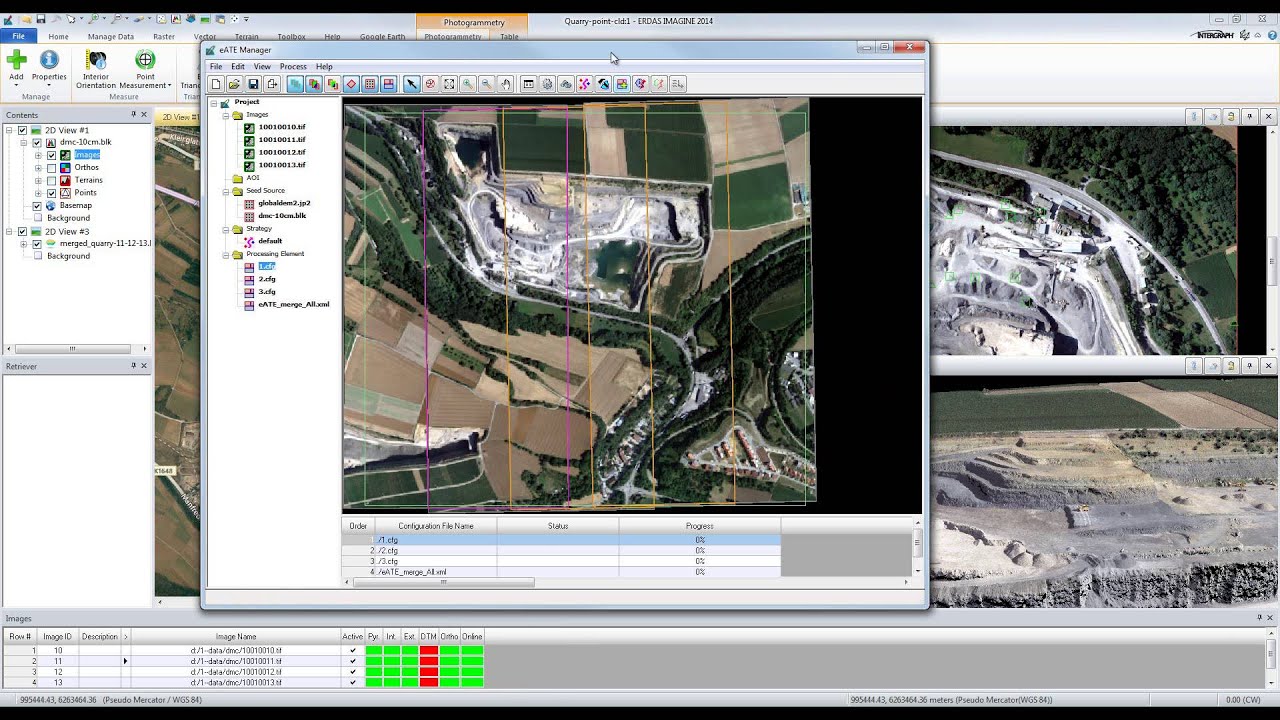This screenshot has width=1280, height=720.
Task: Switch to the Terrain ribbon tab
Action: pos(246,37)
